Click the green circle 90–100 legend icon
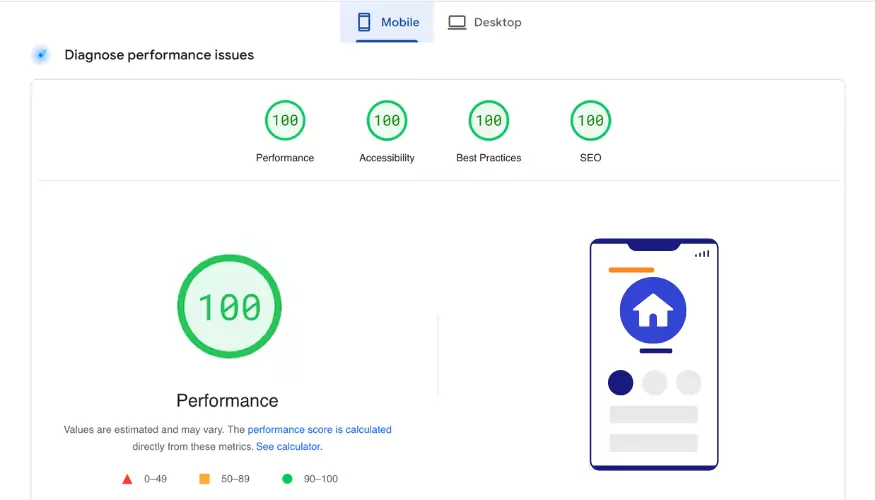The width and height of the screenshot is (875, 500). click(287, 479)
